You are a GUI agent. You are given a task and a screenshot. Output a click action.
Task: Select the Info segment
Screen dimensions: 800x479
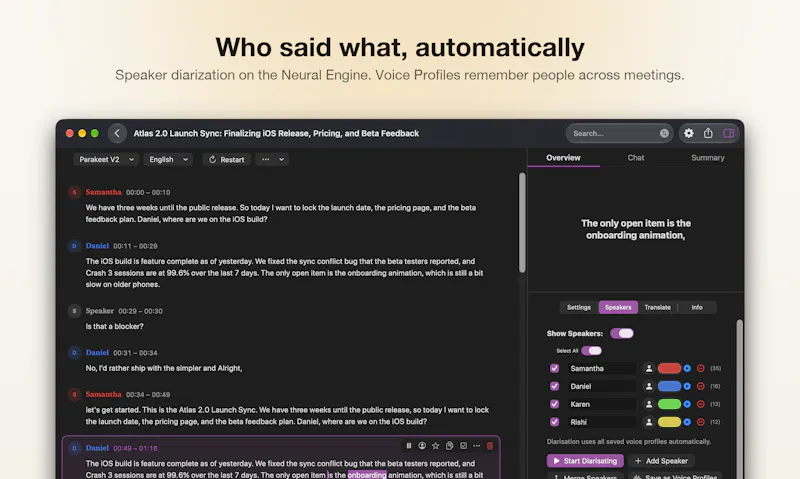pyautogui.click(x=697, y=307)
